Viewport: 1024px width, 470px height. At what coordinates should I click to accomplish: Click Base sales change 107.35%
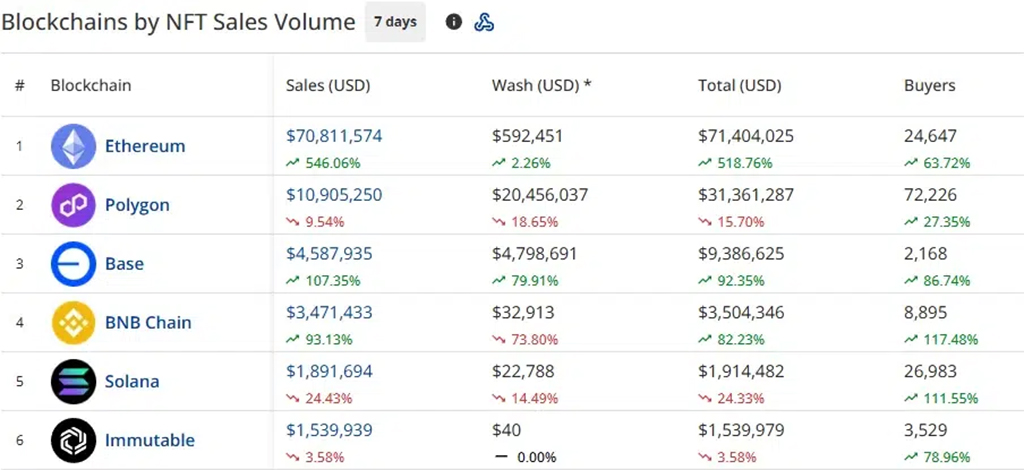[x=323, y=281]
